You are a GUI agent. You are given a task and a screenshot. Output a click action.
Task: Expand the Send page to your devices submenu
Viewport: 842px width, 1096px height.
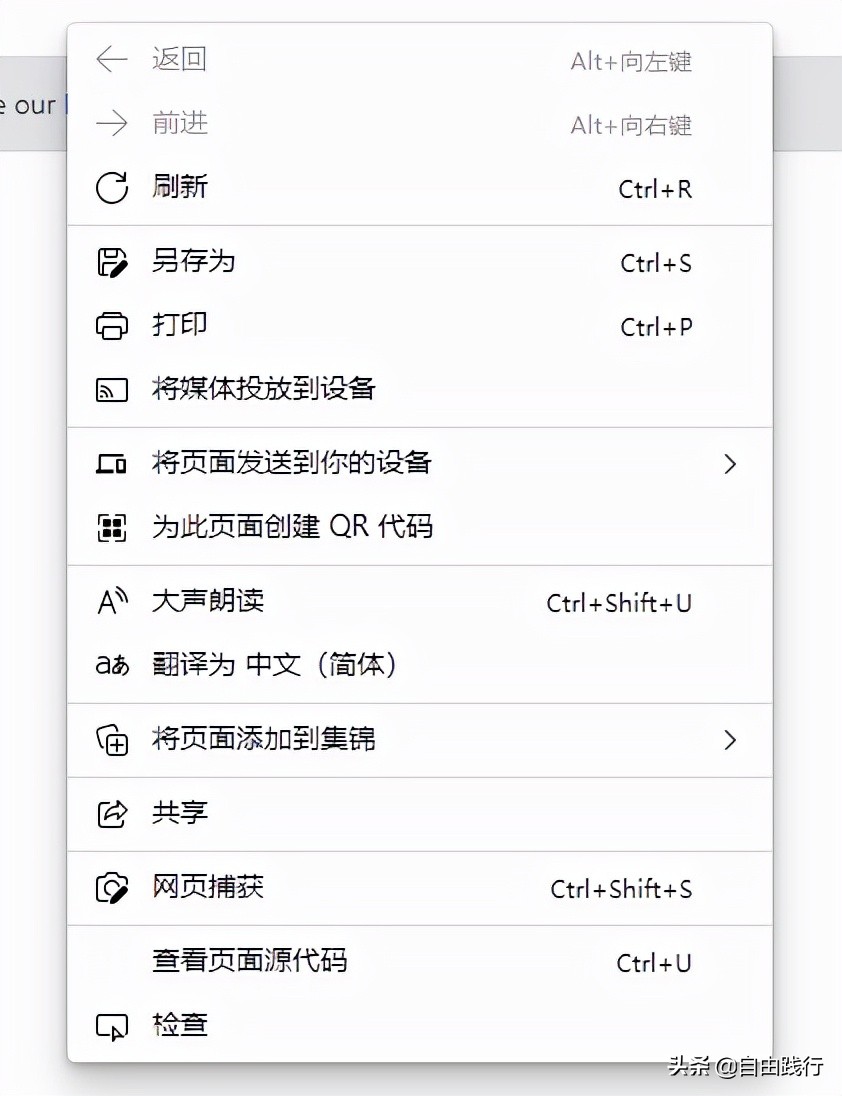point(731,464)
